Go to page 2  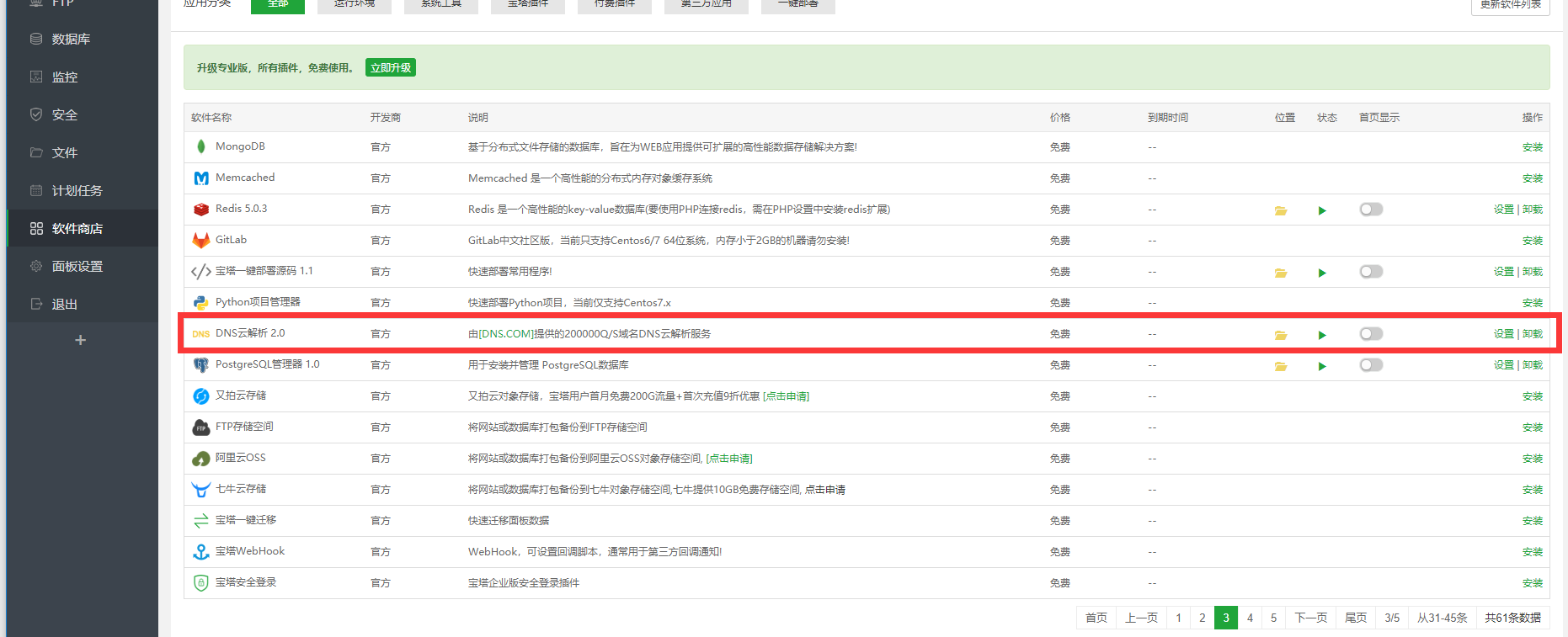(x=1203, y=618)
